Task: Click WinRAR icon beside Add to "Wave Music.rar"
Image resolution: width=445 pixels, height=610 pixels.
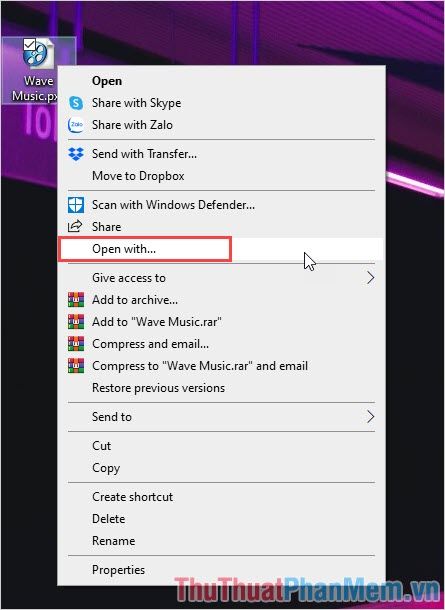Action: pos(76,322)
